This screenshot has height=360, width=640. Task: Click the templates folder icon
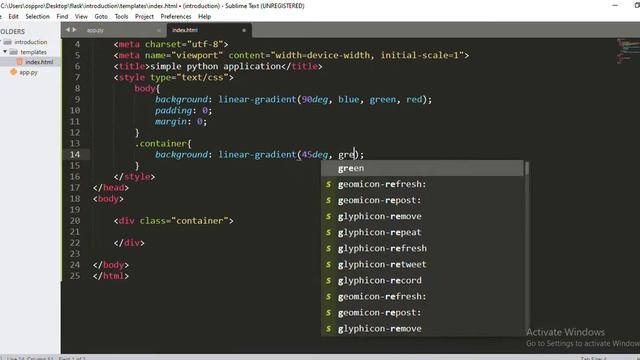(14, 52)
